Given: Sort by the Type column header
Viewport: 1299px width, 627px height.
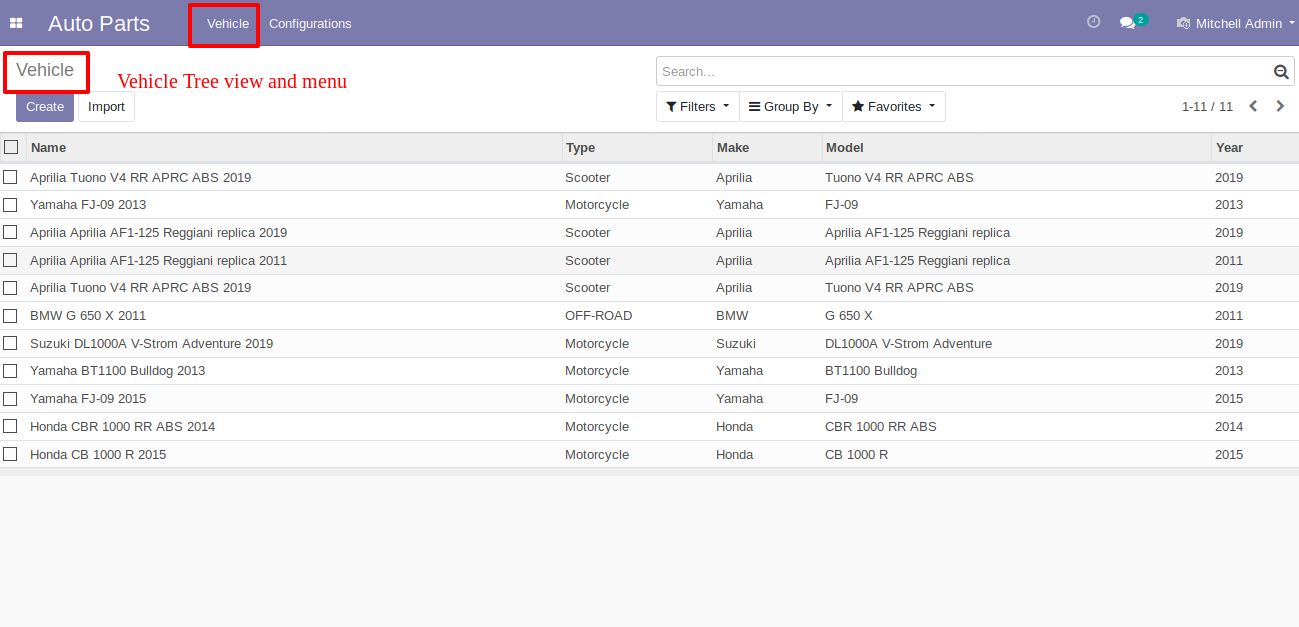Looking at the screenshot, I should [x=637, y=147].
